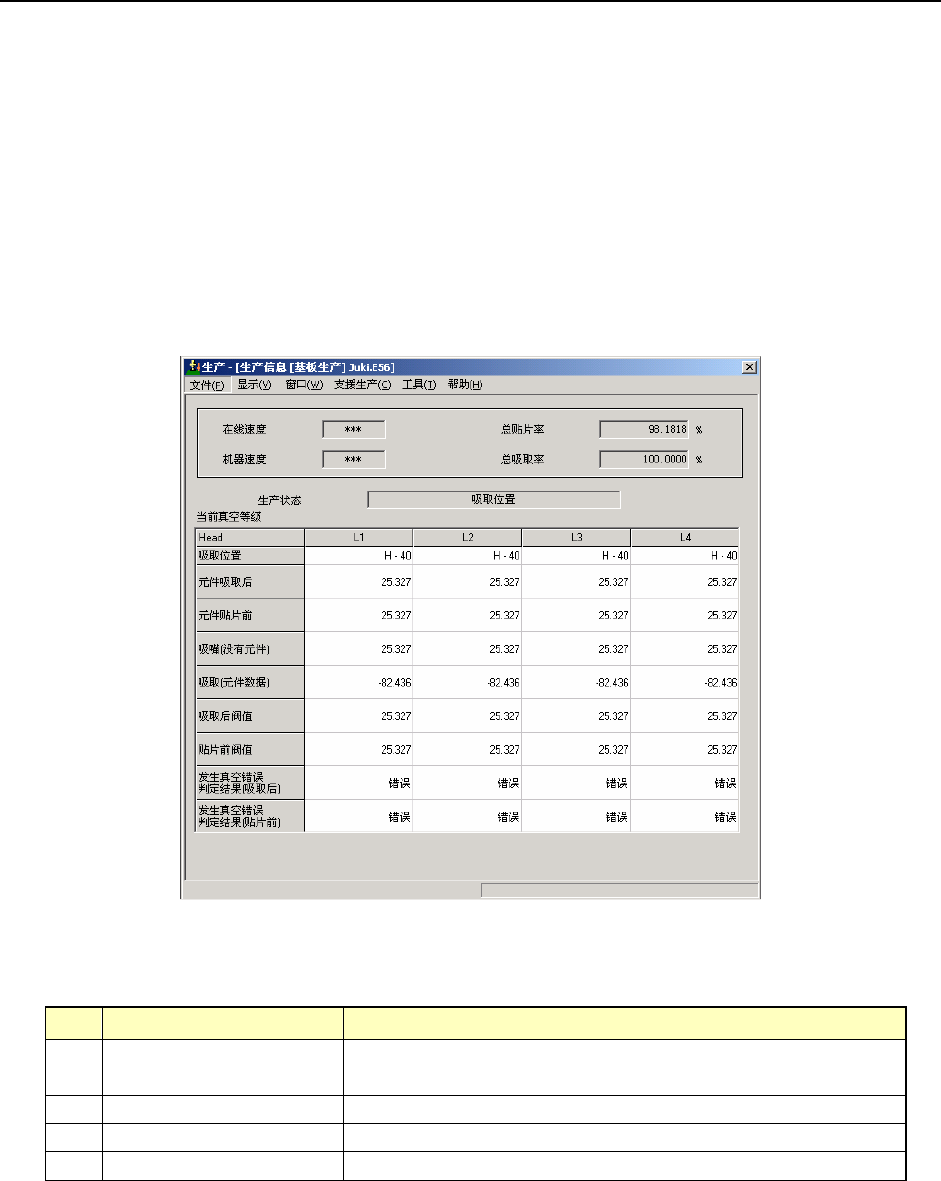941x1181 pixels.
Task: Click the Head column header
Action: point(250,537)
